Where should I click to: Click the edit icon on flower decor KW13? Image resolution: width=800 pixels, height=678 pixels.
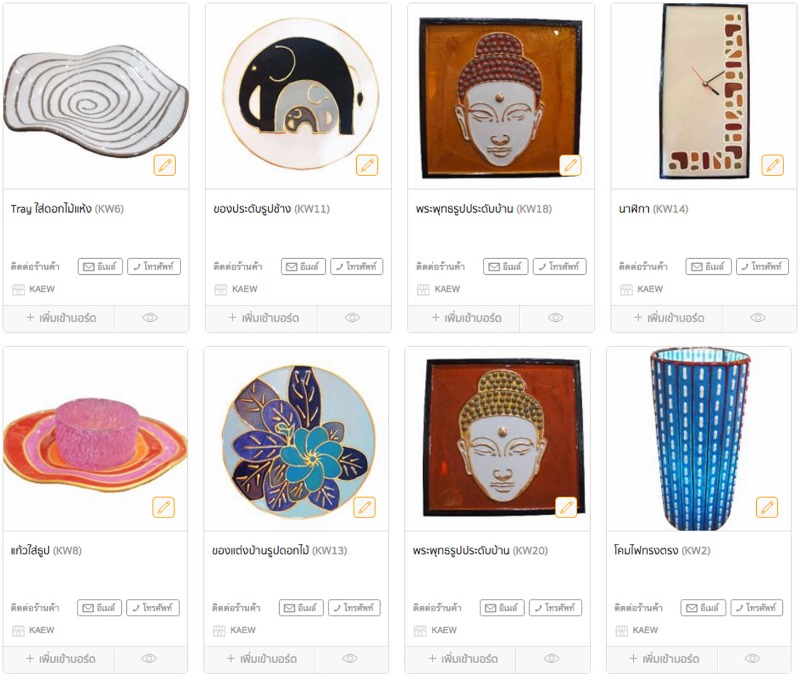pyautogui.click(x=364, y=507)
